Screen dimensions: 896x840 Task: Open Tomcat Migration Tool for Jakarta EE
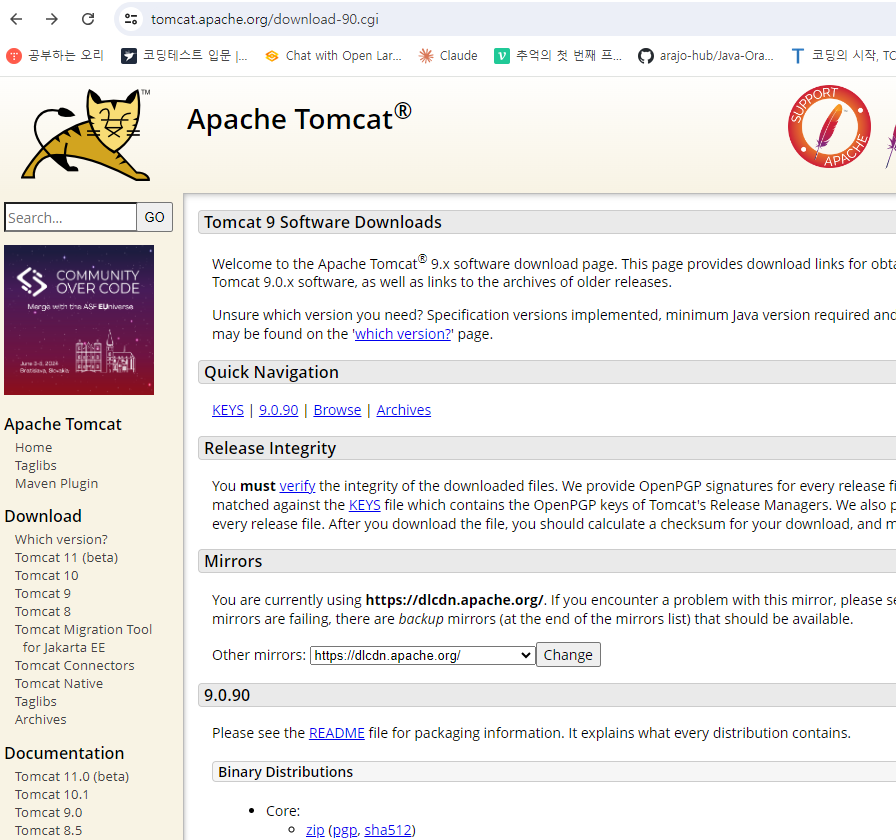click(83, 638)
